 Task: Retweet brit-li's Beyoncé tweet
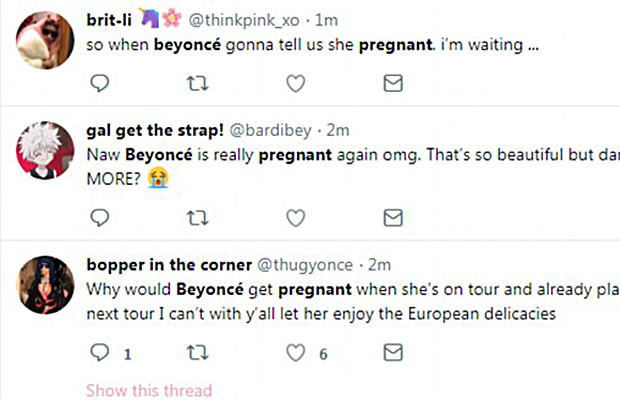coord(197,85)
